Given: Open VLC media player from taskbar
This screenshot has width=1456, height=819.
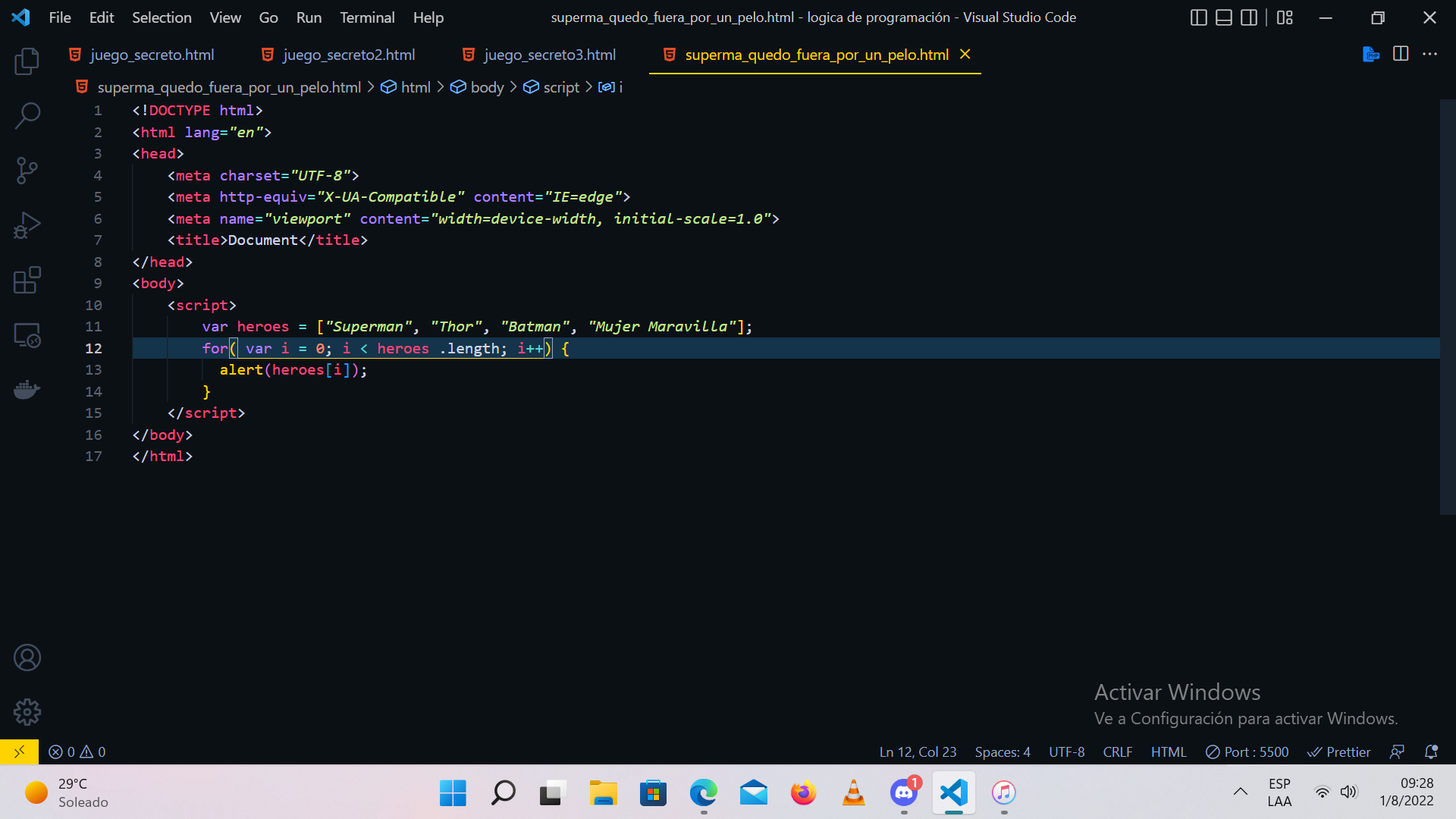Looking at the screenshot, I should point(854,792).
